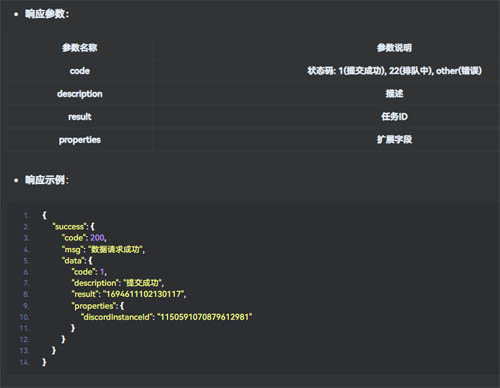Click the "code": 1 line in data
500x388 pixels.
point(89,272)
